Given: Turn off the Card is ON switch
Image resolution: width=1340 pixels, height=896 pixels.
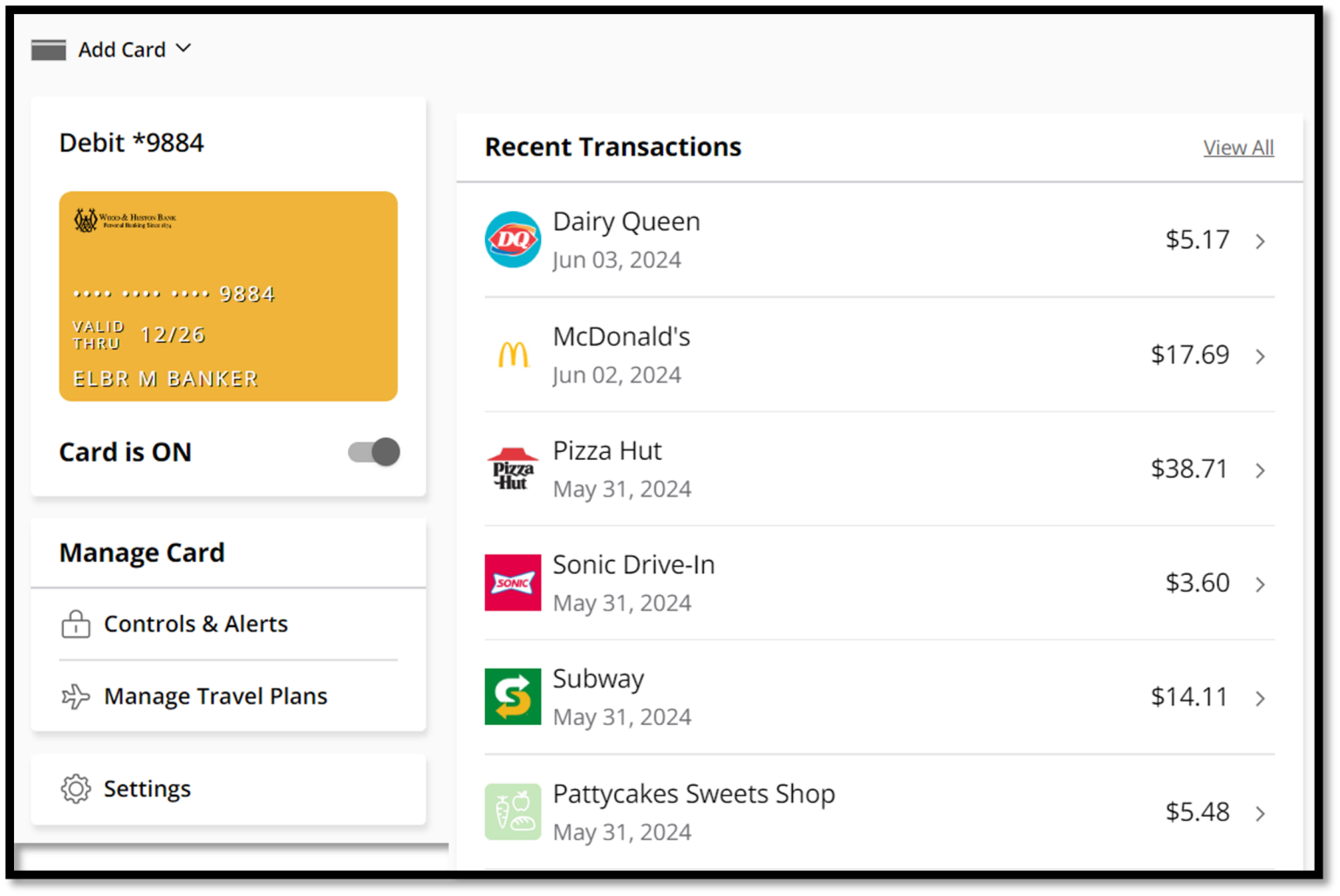Looking at the screenshot, I should (x=374, y=452).
